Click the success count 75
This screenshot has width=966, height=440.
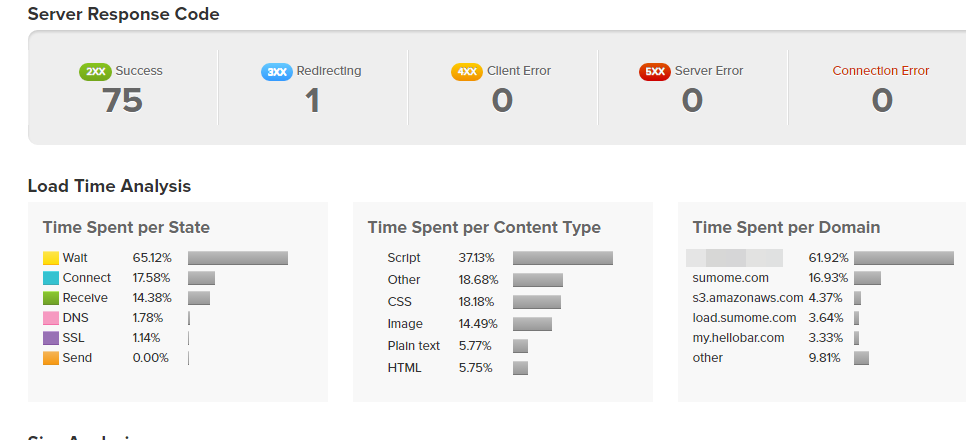tap(122, 100)
